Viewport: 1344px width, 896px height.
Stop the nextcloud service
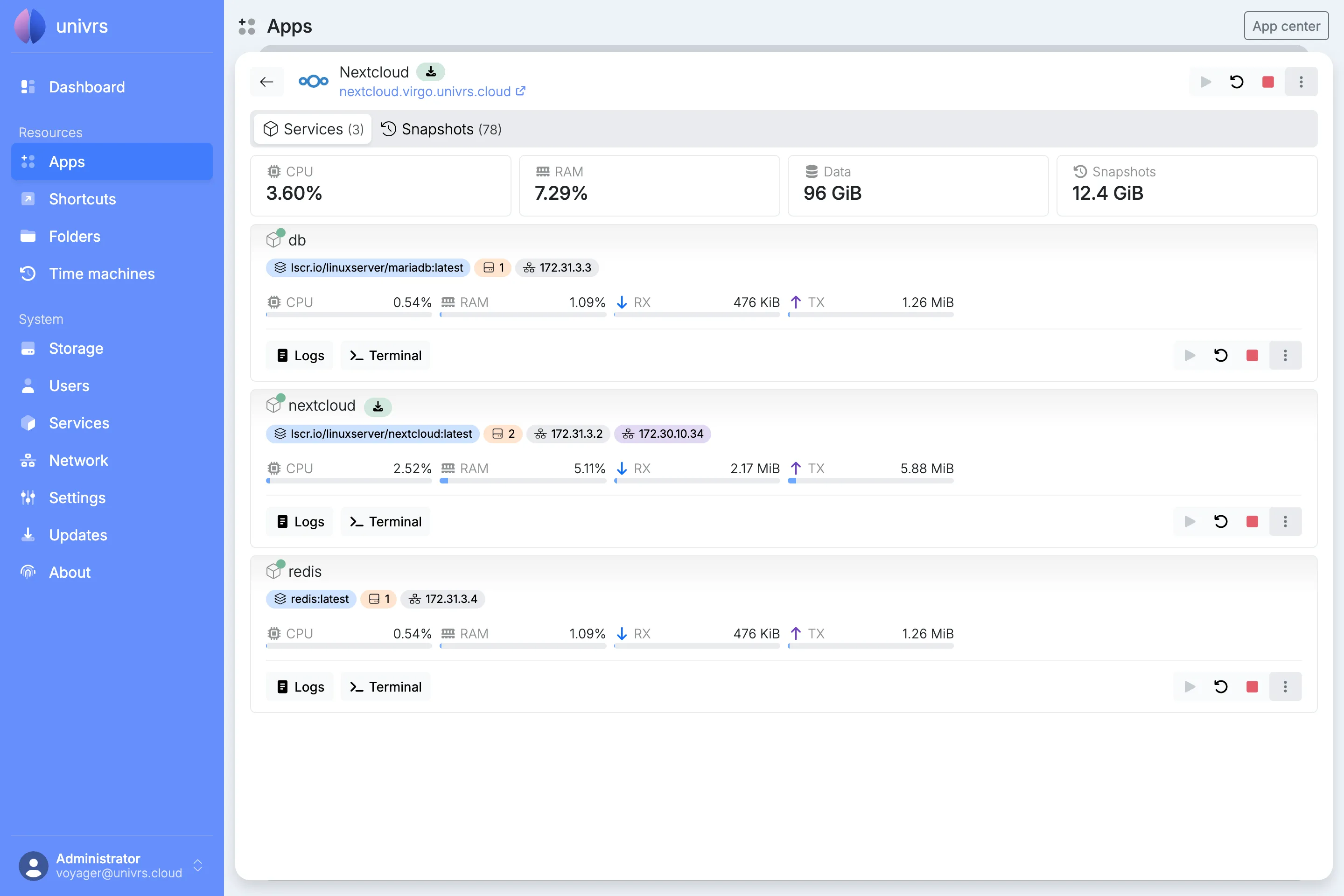[x=1252, y=522]
